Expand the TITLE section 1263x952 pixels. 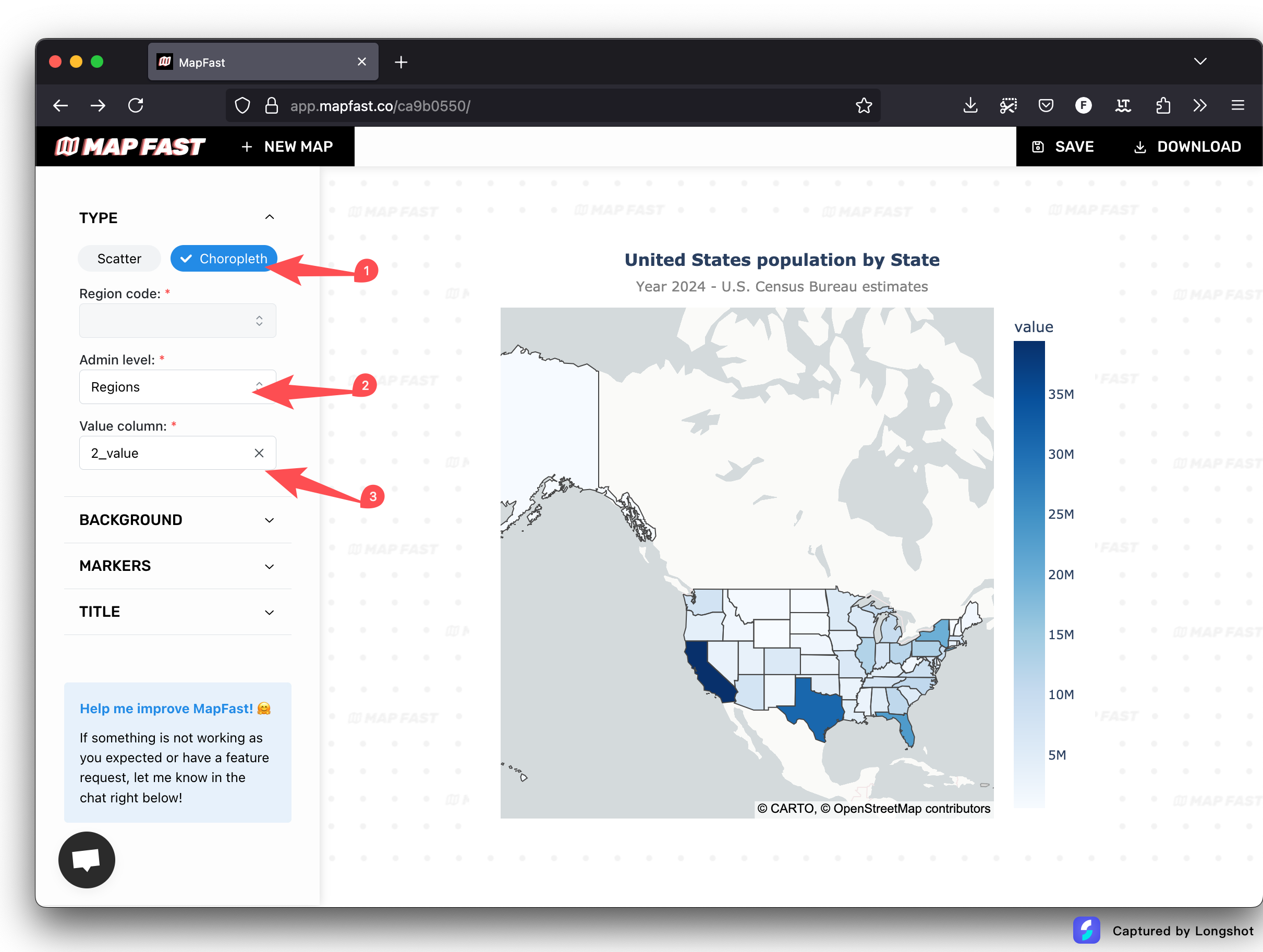[x=178, y=612]
